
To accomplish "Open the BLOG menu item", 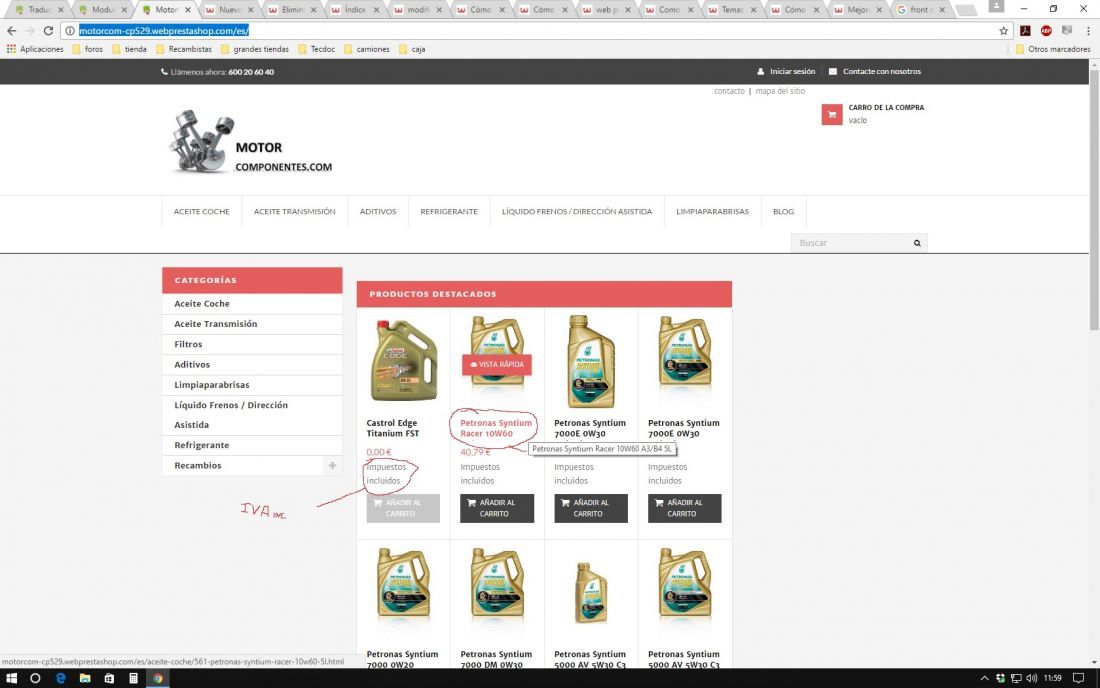I will [784, 211].
